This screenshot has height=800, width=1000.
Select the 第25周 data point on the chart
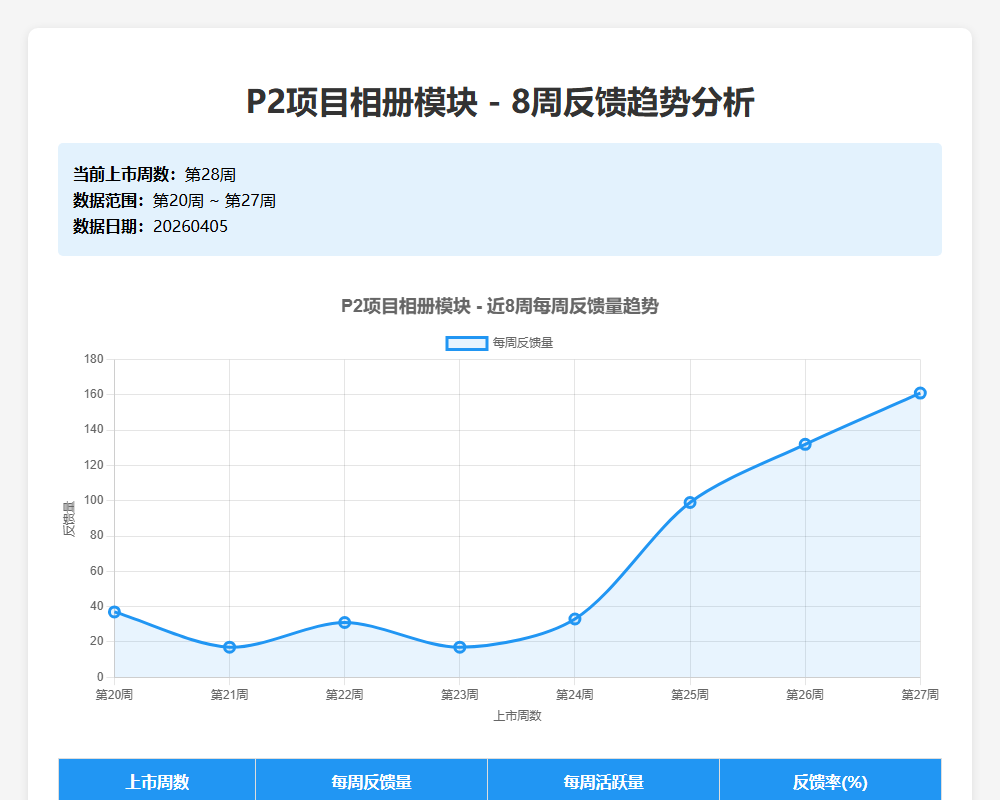[x=690, y=503]
